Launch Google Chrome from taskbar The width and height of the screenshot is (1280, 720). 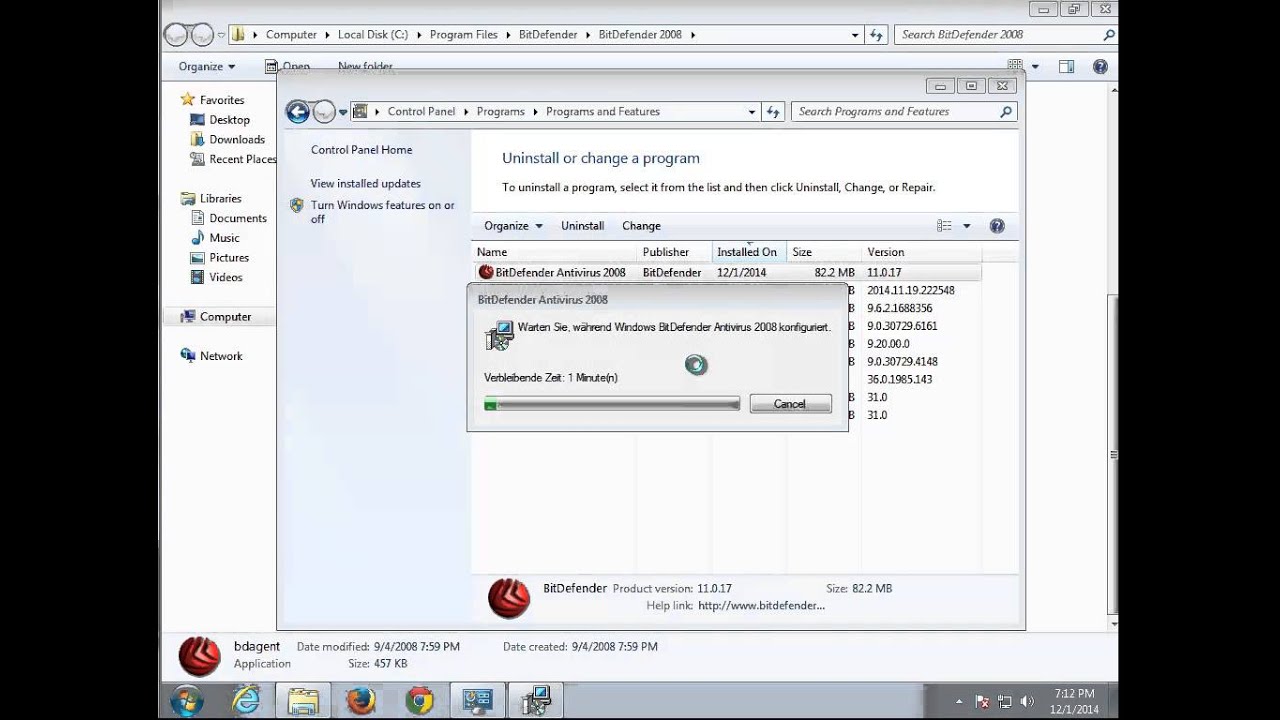pyautogui.click(x=419, y=701)
